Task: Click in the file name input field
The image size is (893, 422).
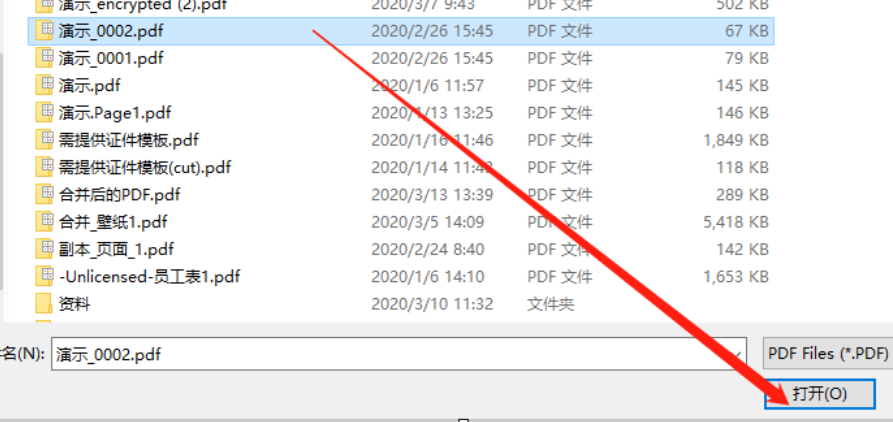Action: click(x=398, y=354)
